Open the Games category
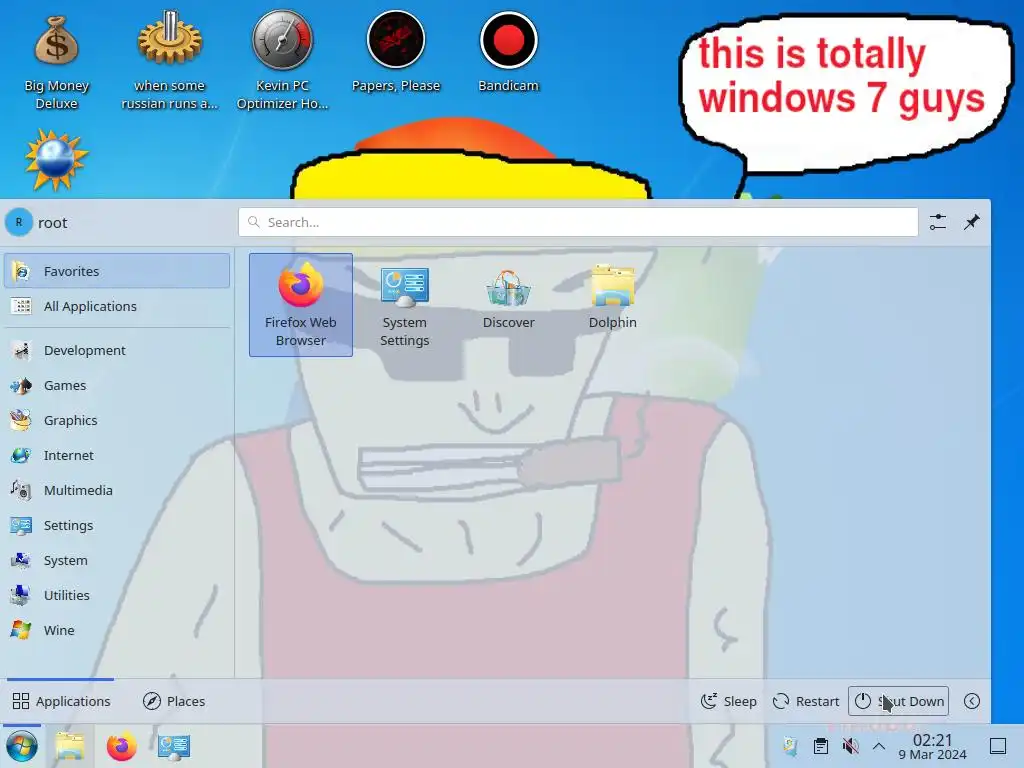 (x=117, y=385)
